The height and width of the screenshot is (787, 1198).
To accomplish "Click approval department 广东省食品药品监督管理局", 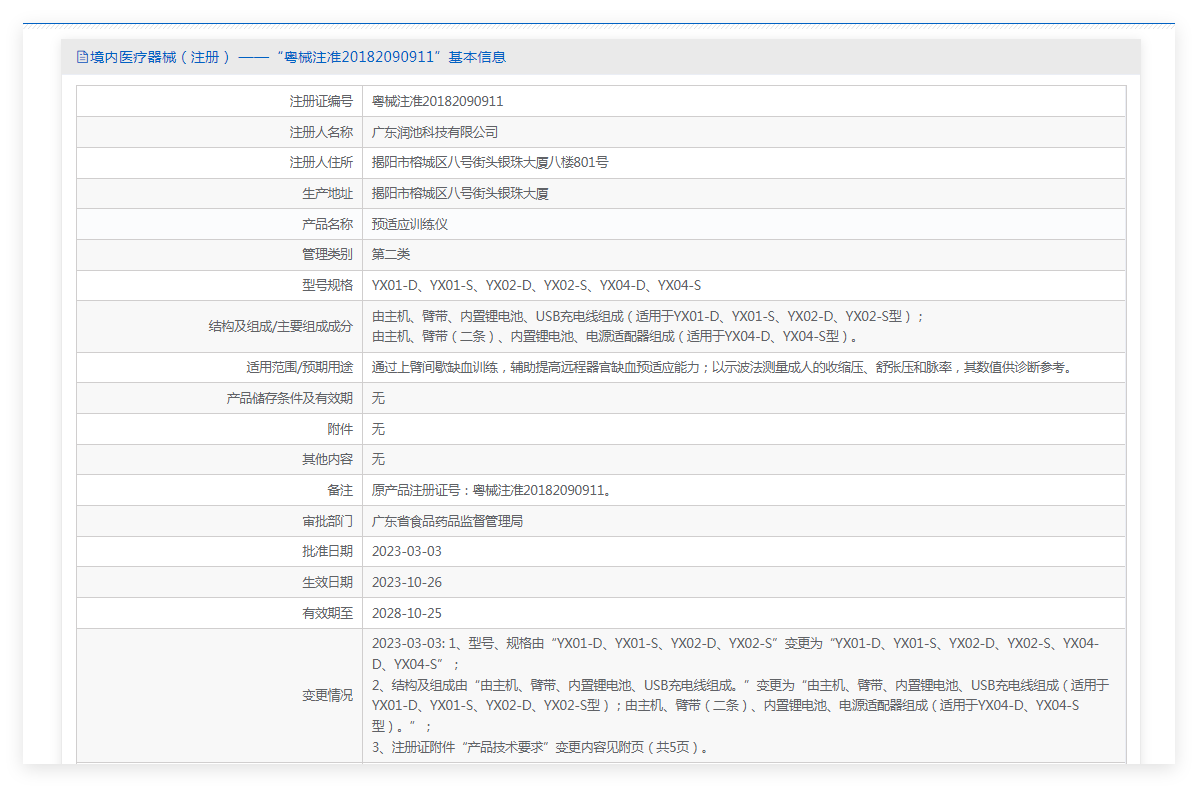I will point(447,521).
